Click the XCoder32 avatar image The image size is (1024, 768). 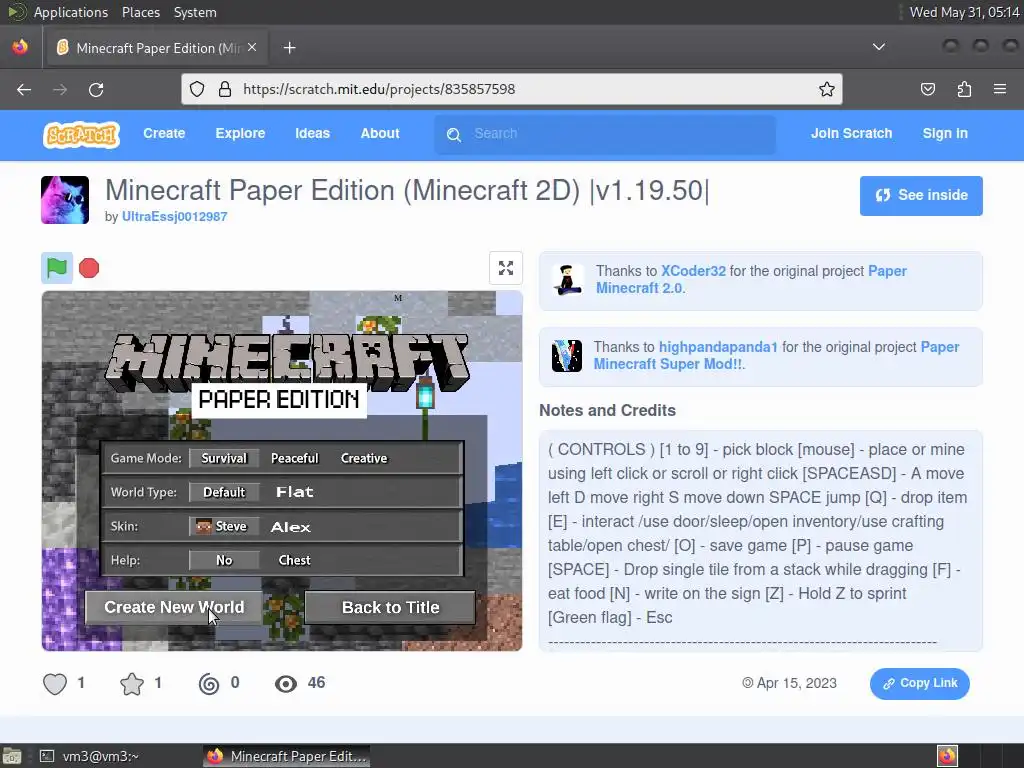(x=567, y=280)
